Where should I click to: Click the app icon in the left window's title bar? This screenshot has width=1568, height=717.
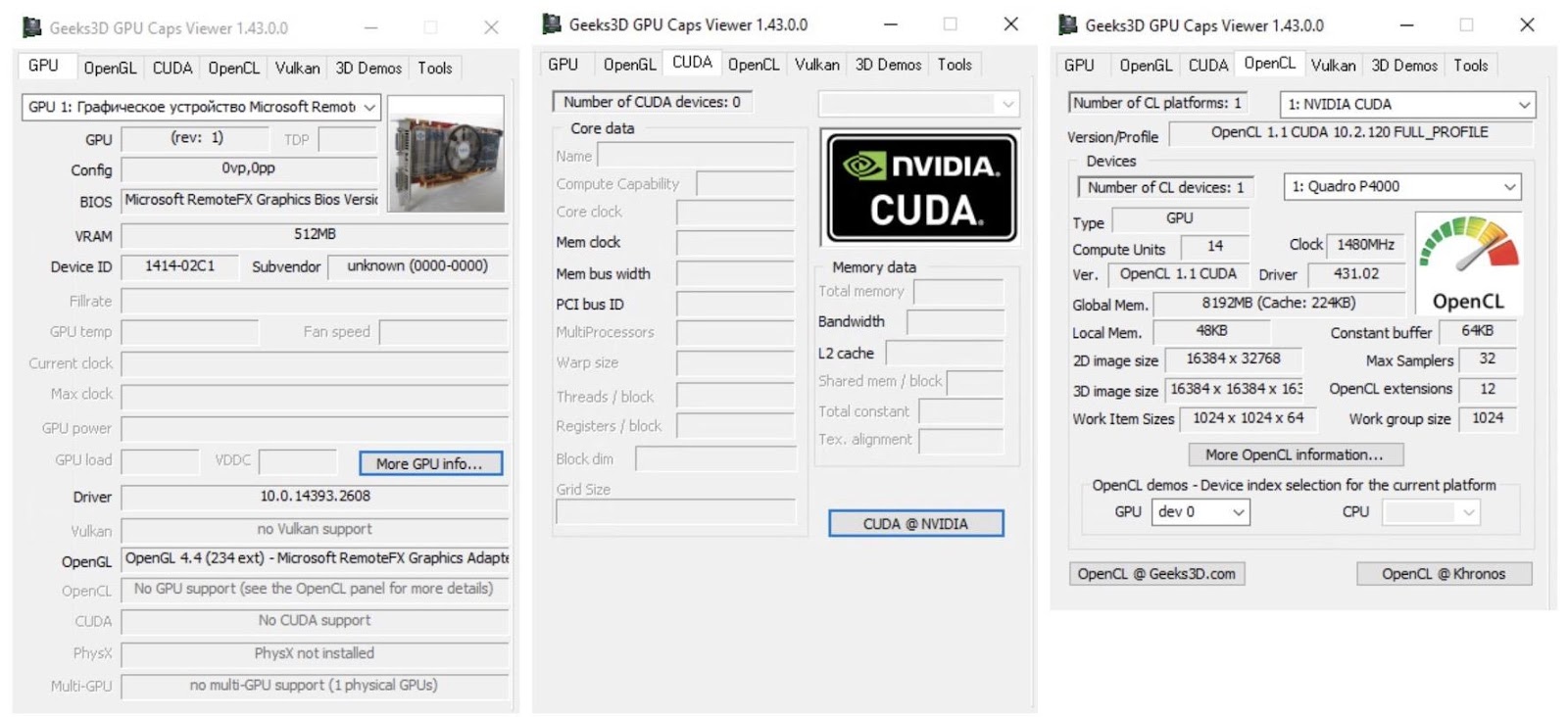[x=32, y=27]
